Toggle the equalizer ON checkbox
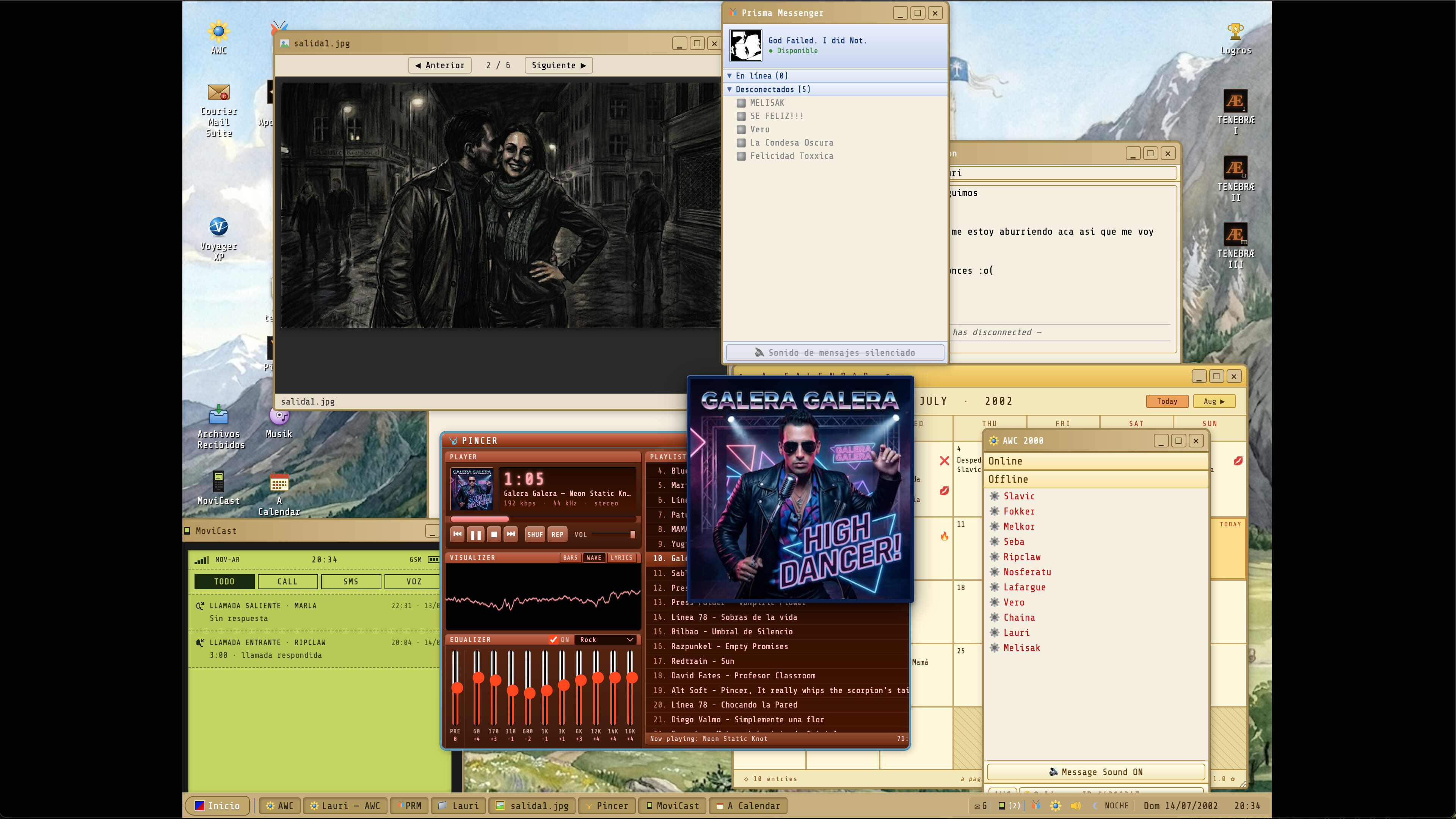1456x819 pixels. (x=553, y=639)
